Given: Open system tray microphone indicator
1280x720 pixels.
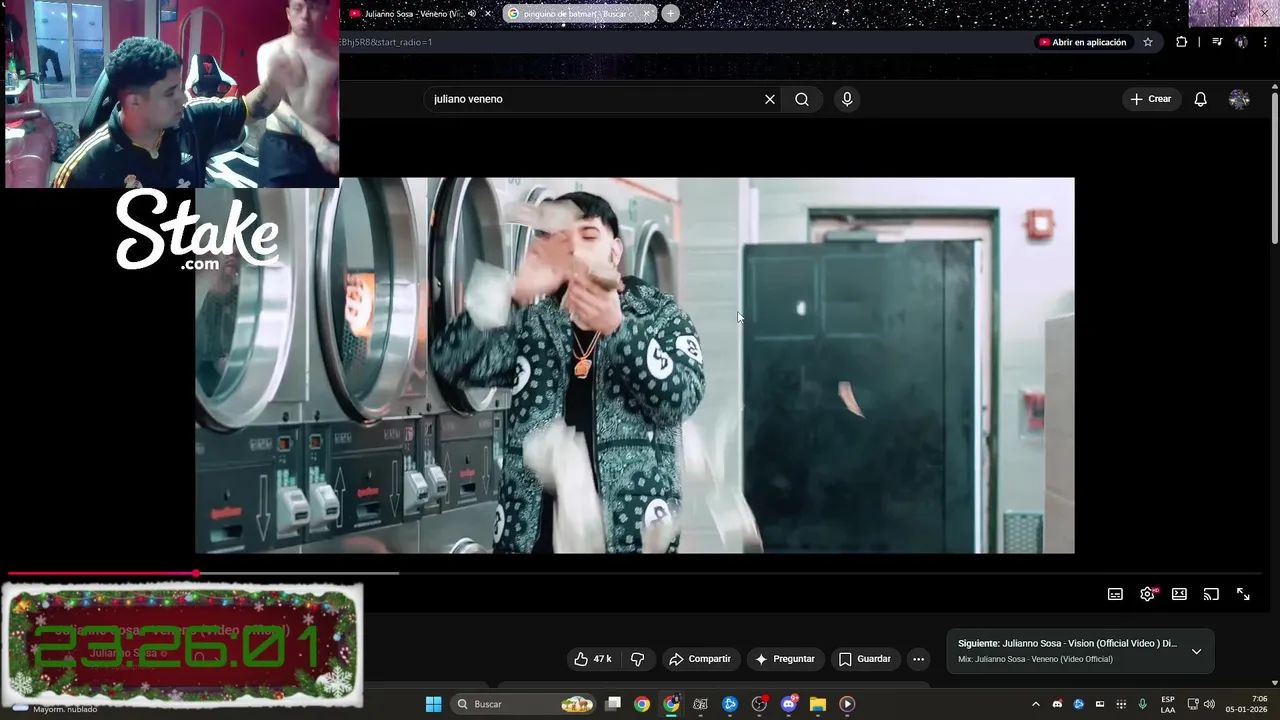Looking at the screenshot, I should [x=1142, y=704].
